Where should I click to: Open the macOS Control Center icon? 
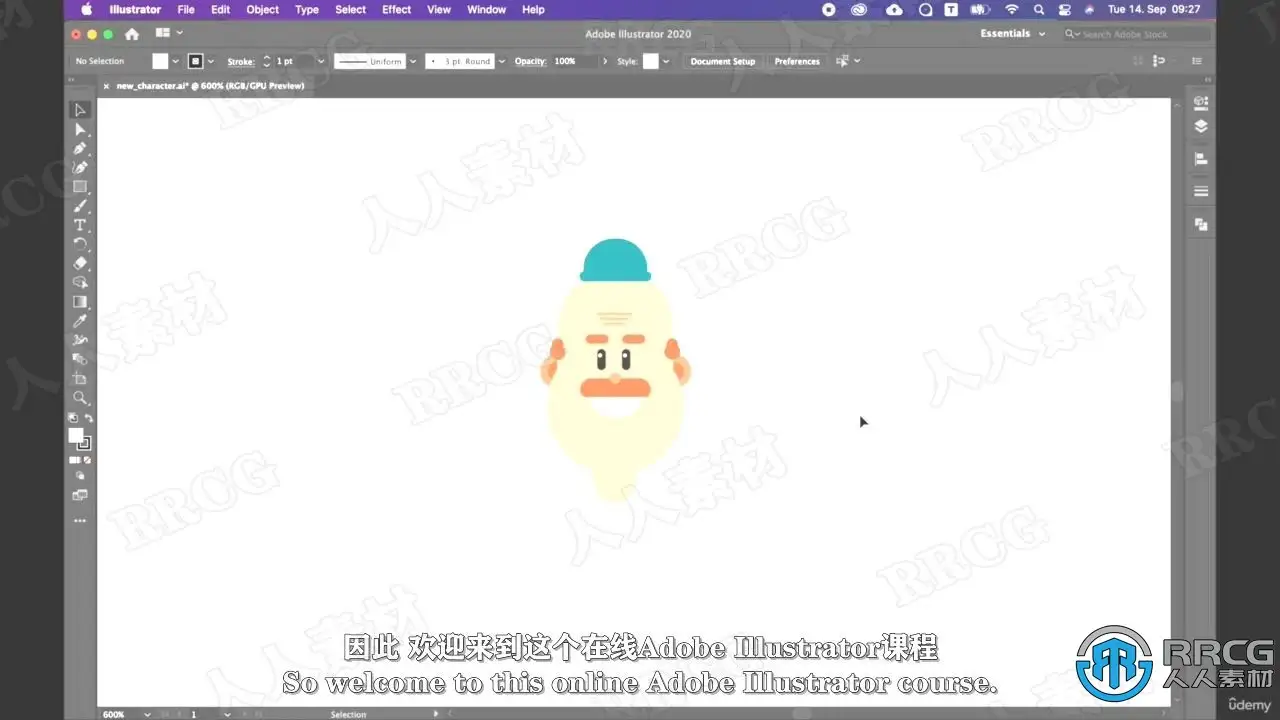[1065, 9]
